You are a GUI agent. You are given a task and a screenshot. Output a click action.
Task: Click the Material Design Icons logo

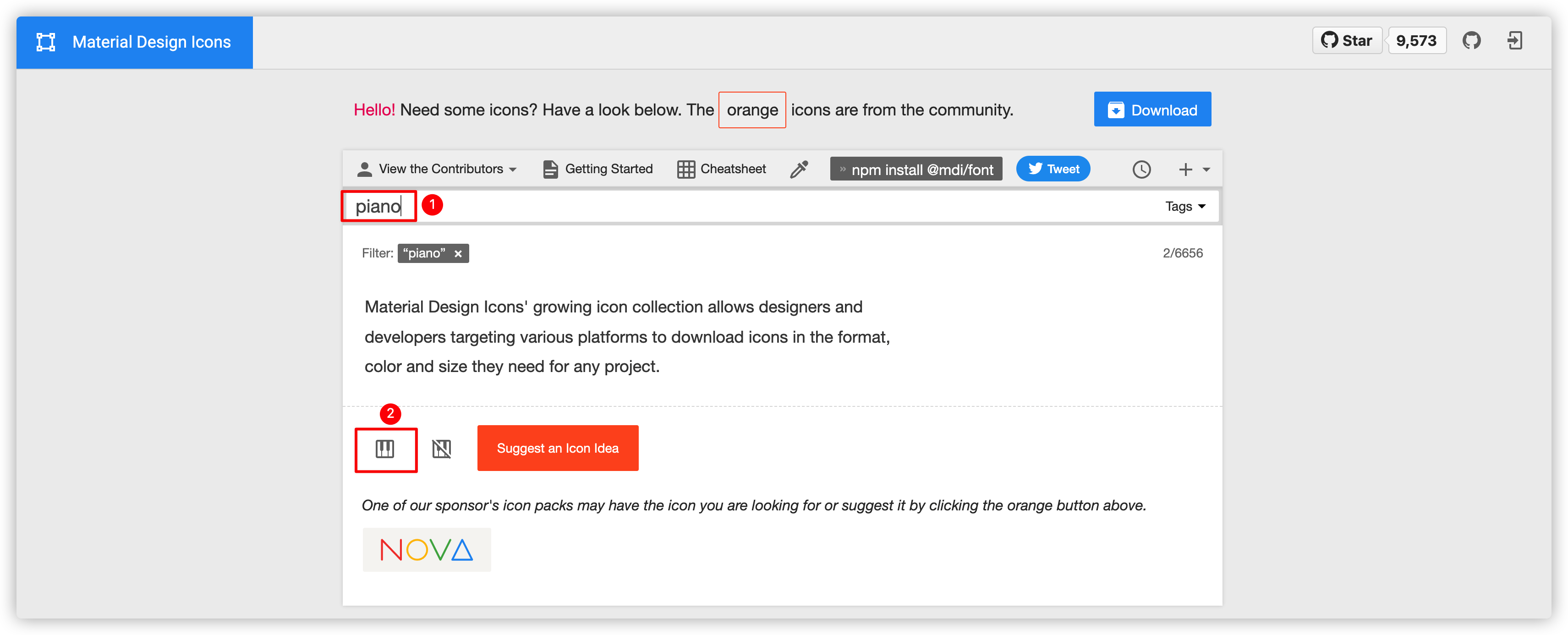pos(46,42)
